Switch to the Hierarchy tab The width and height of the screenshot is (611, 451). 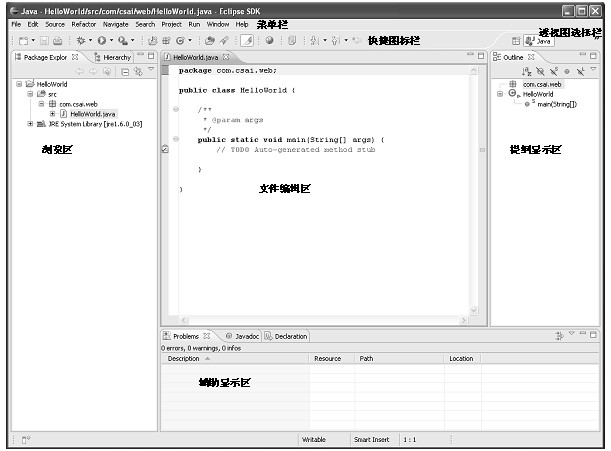[x=113, y=57]
